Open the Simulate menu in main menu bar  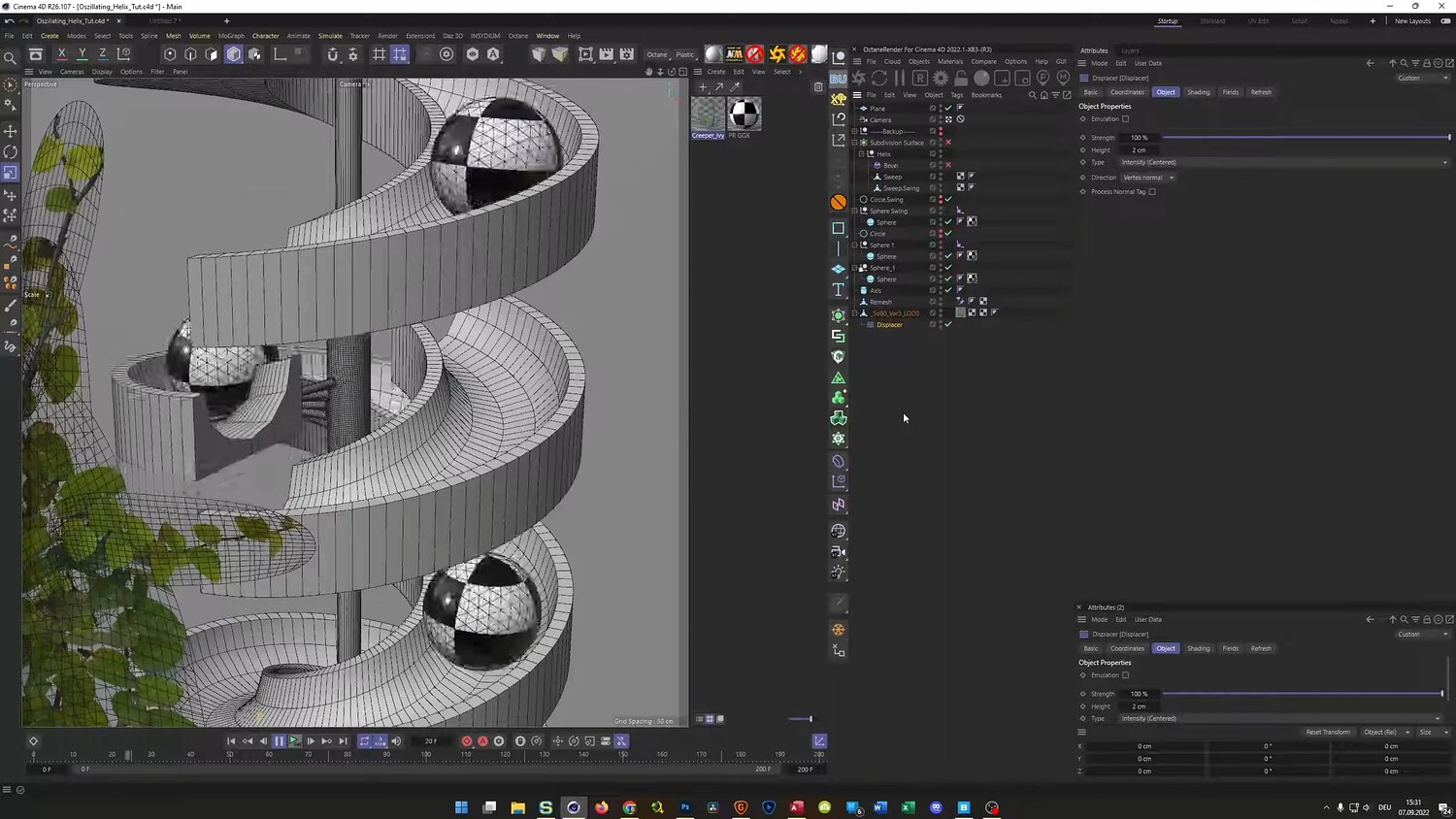click(x=330, y=36)
